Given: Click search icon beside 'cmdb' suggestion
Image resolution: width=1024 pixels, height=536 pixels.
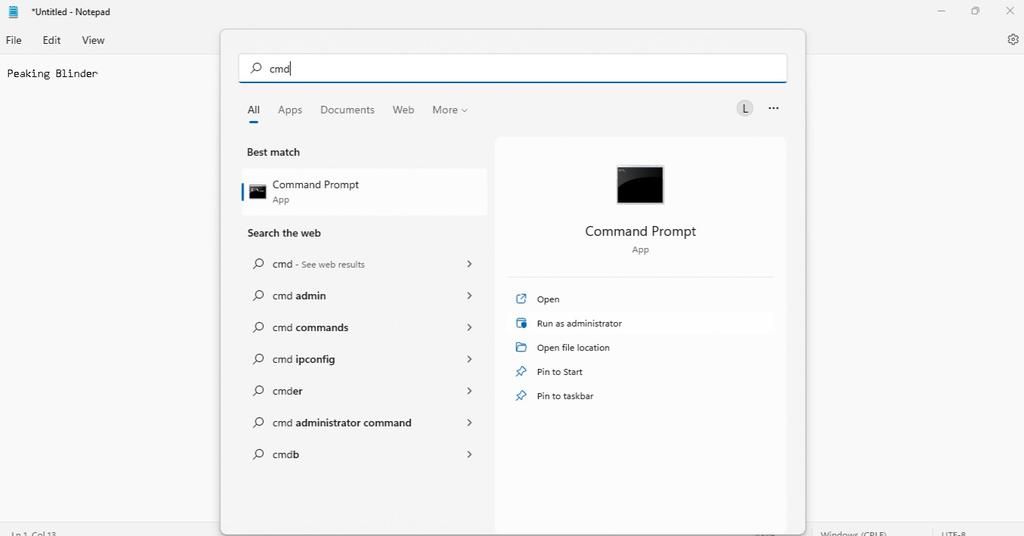Looking at the screenshot, I should click(x=259, y=454).
